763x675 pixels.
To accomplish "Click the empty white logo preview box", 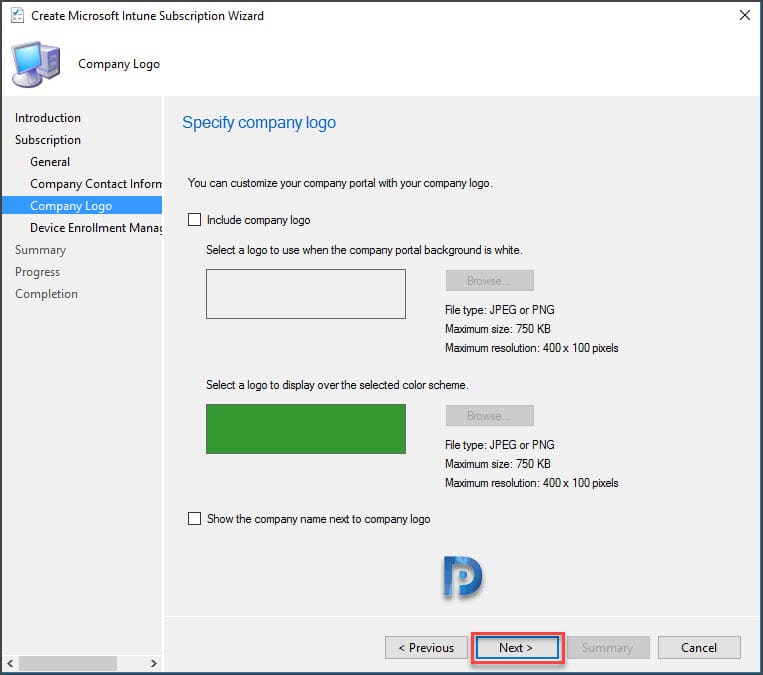I will tap(306, 294).
